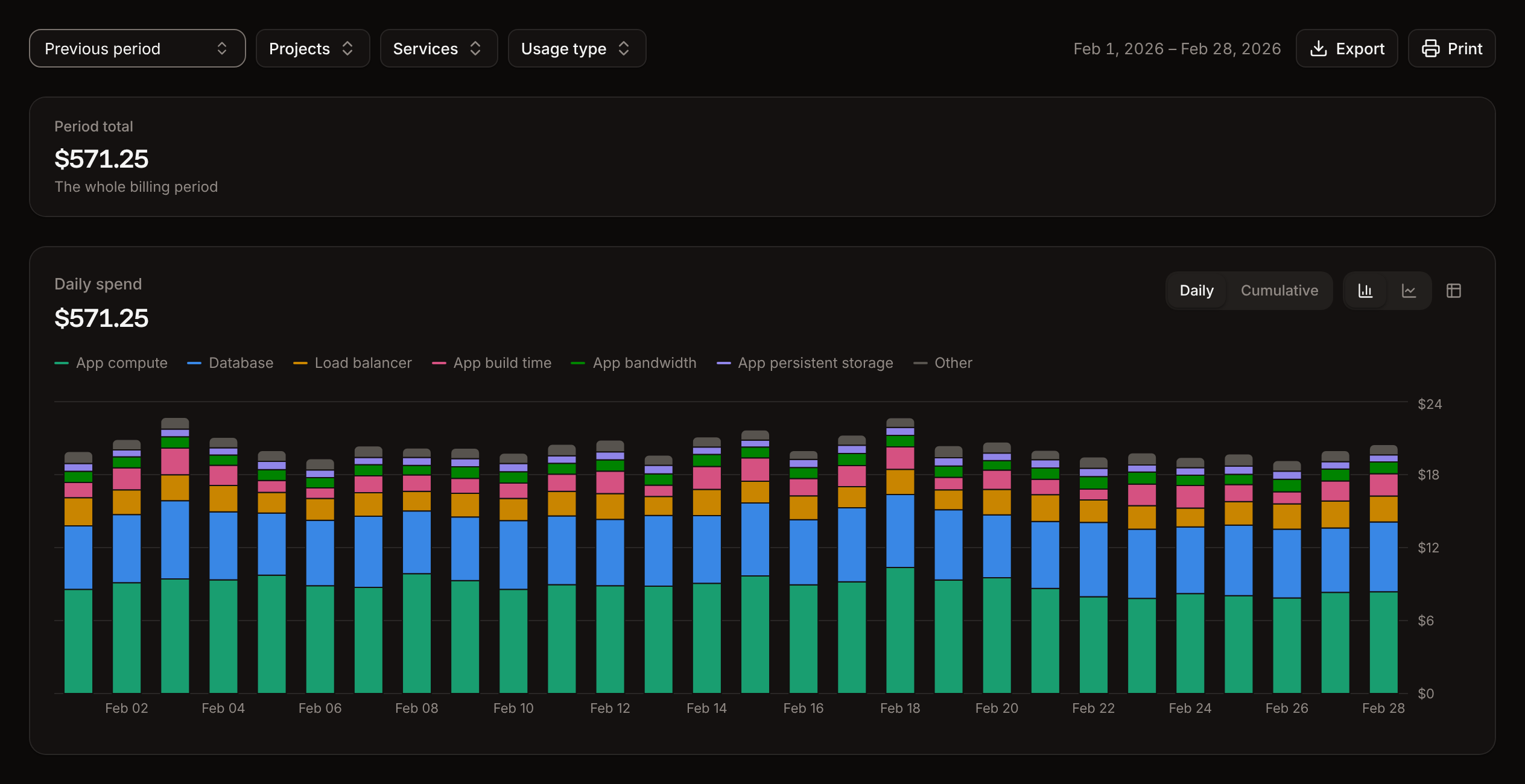The image size is (1525, 784).
Task: Click the Export button
Action: (1346, 48)
